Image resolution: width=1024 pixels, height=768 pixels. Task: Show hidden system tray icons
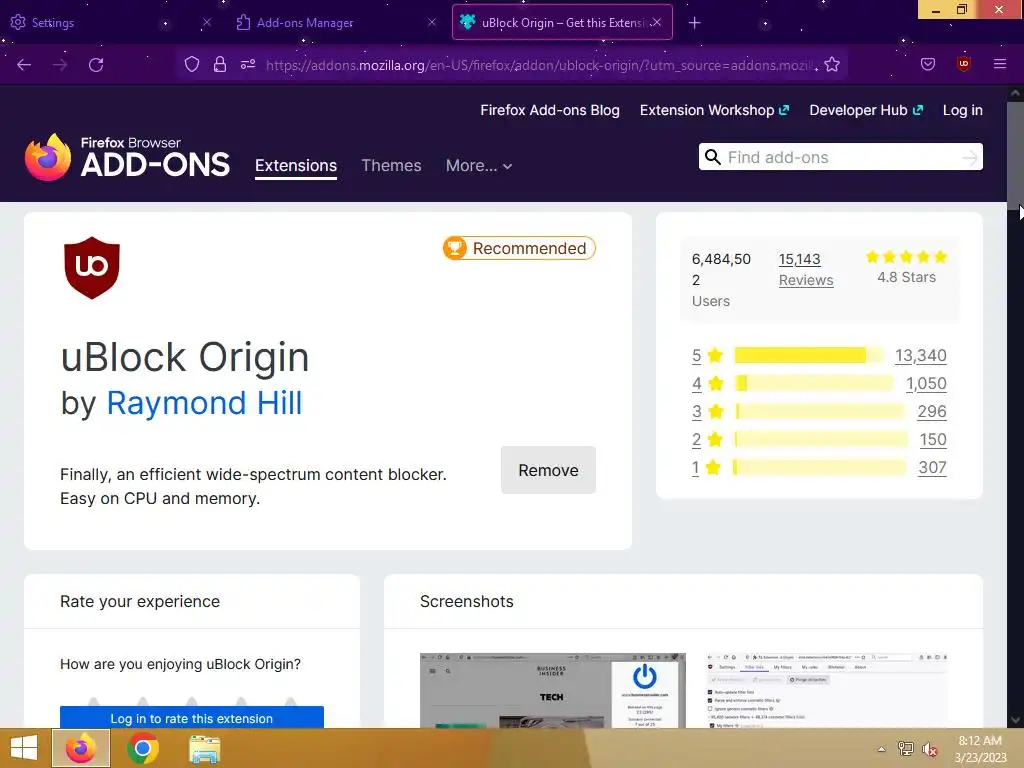(x=881, y=749)
